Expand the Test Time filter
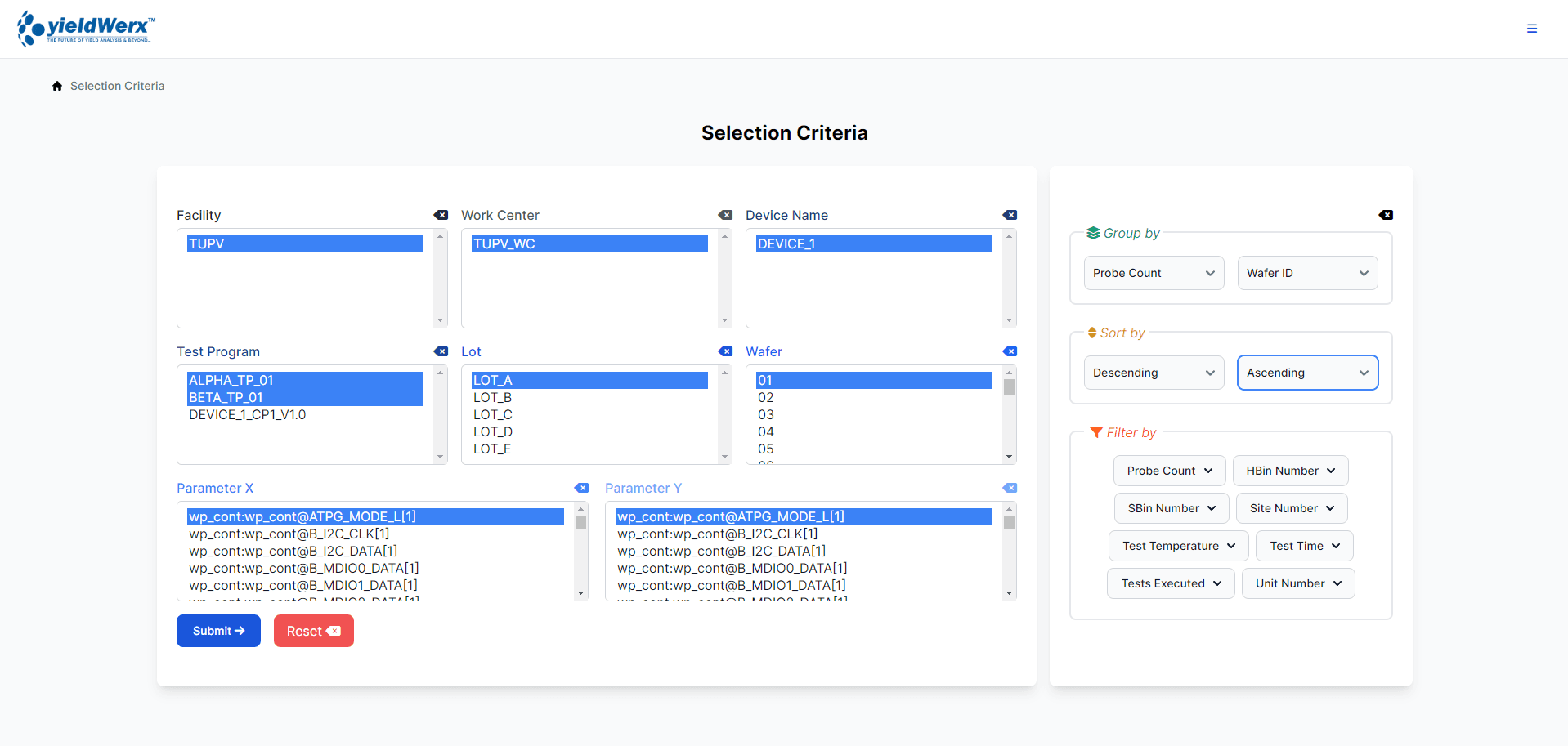 click(1305, 546)
